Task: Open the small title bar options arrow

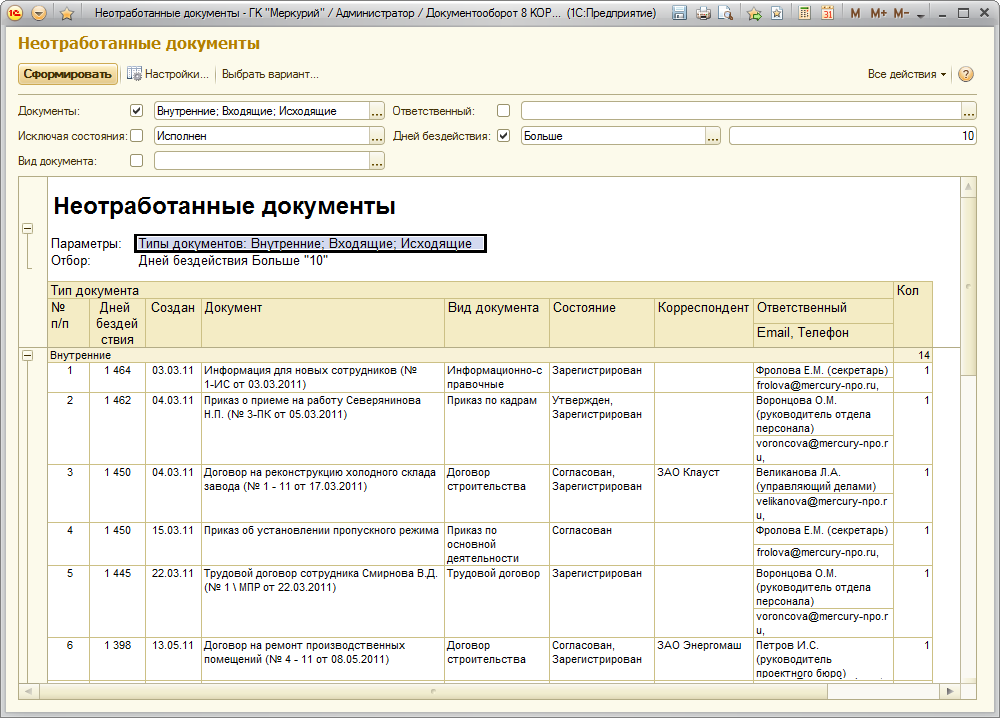Action: coord(920,16)
